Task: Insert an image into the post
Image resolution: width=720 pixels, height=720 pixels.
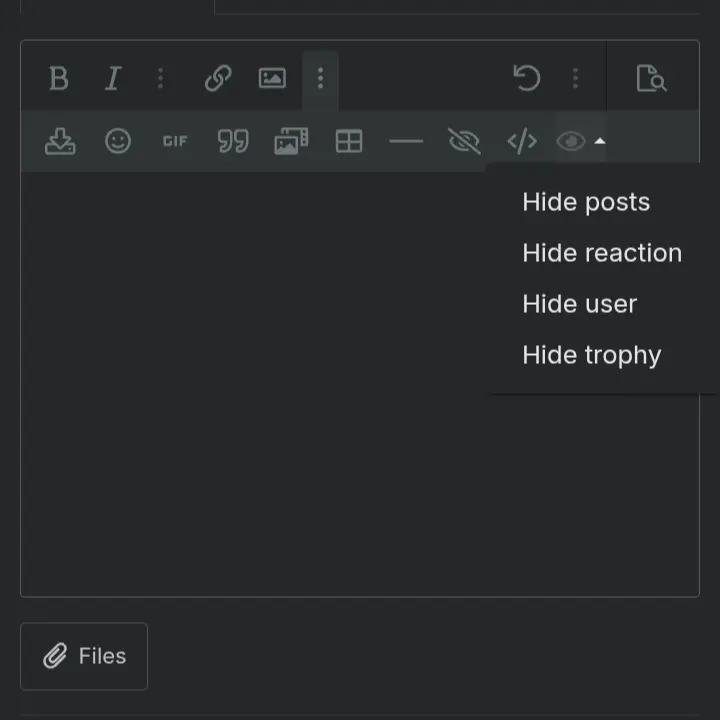Action: (272, 78)
